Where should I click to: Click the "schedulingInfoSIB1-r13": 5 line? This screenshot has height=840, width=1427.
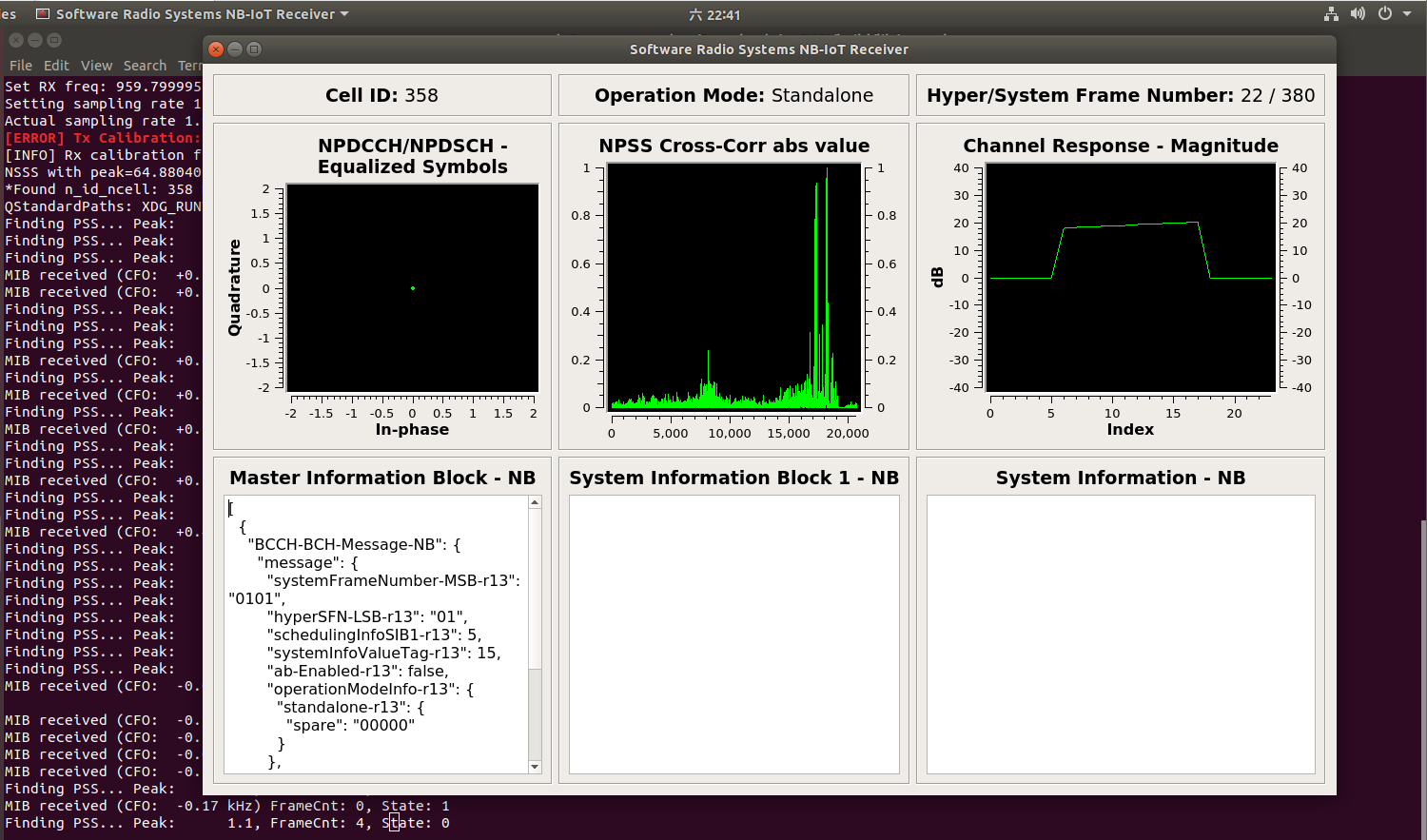tap(375, 635)
